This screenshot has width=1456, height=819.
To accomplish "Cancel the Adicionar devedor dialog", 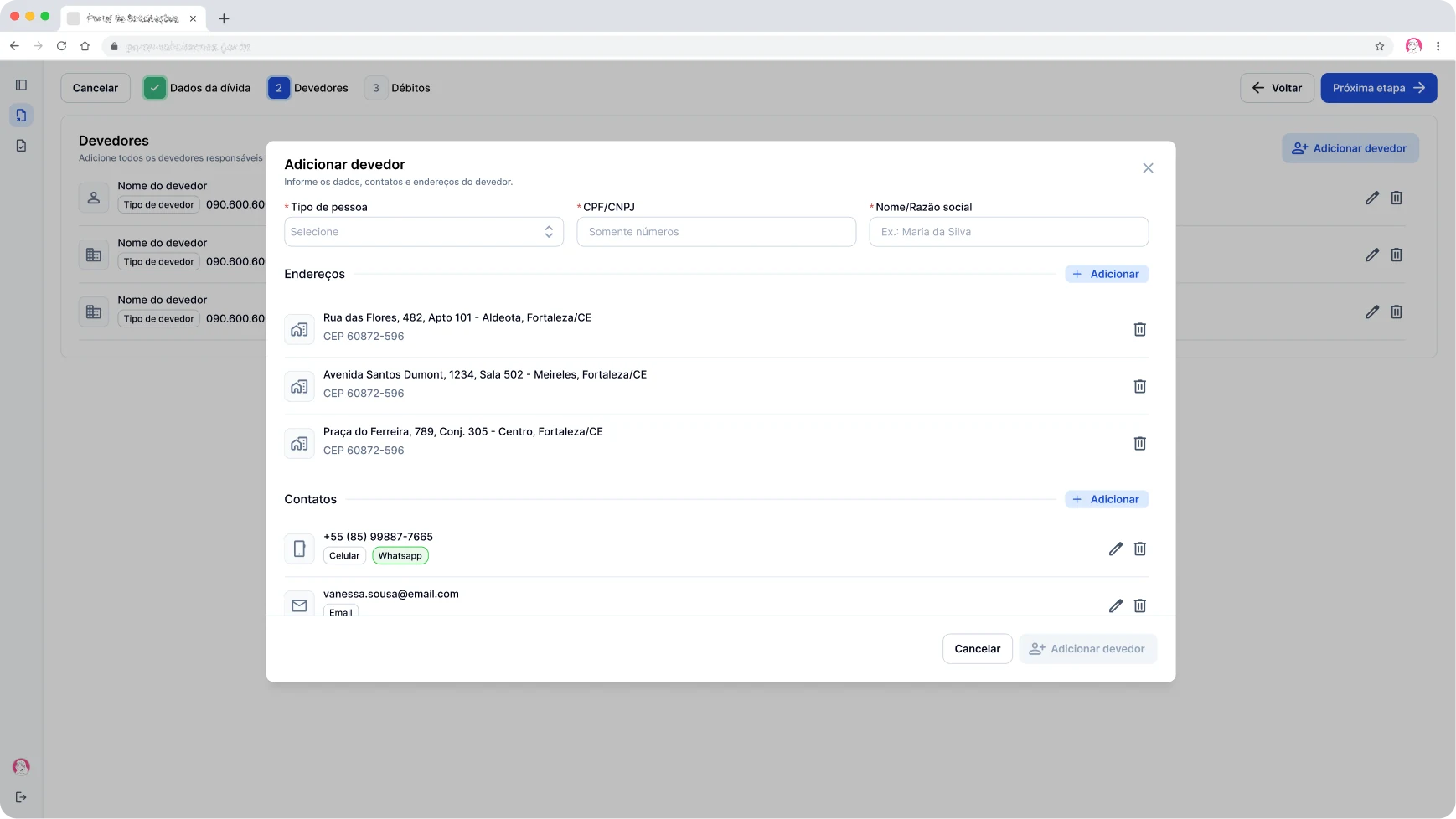I will click(977, 649).
